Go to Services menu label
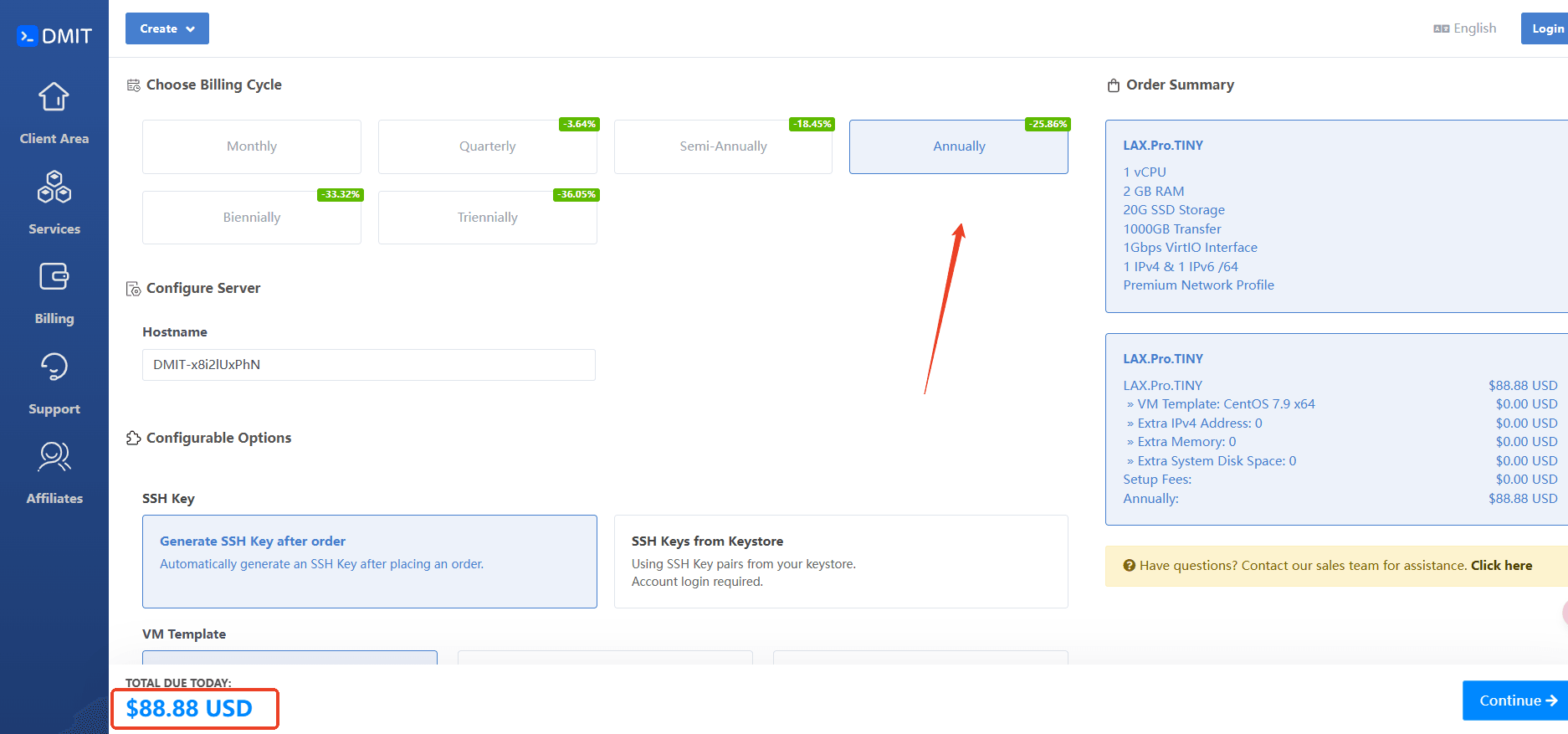1568x734 pixels. tap(54, 229)
